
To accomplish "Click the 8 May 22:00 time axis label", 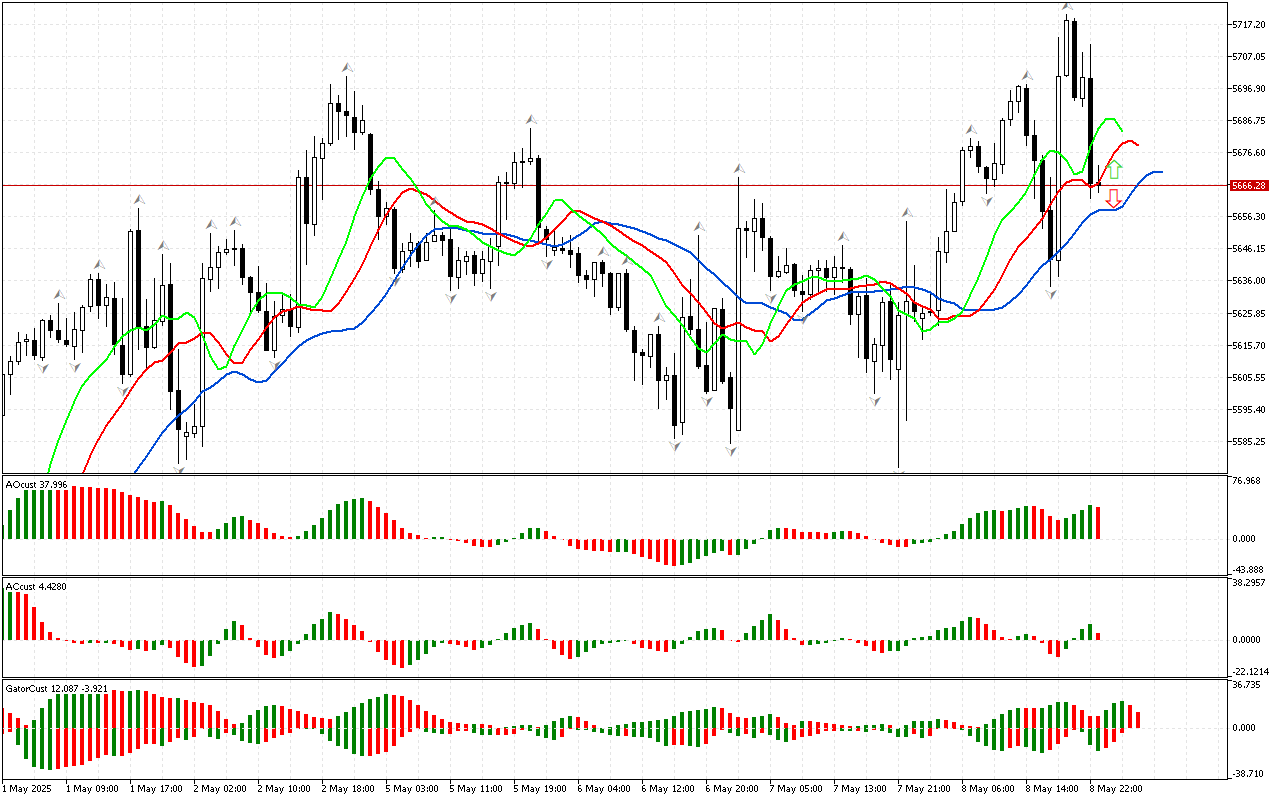I will (x=1118, y=789).
